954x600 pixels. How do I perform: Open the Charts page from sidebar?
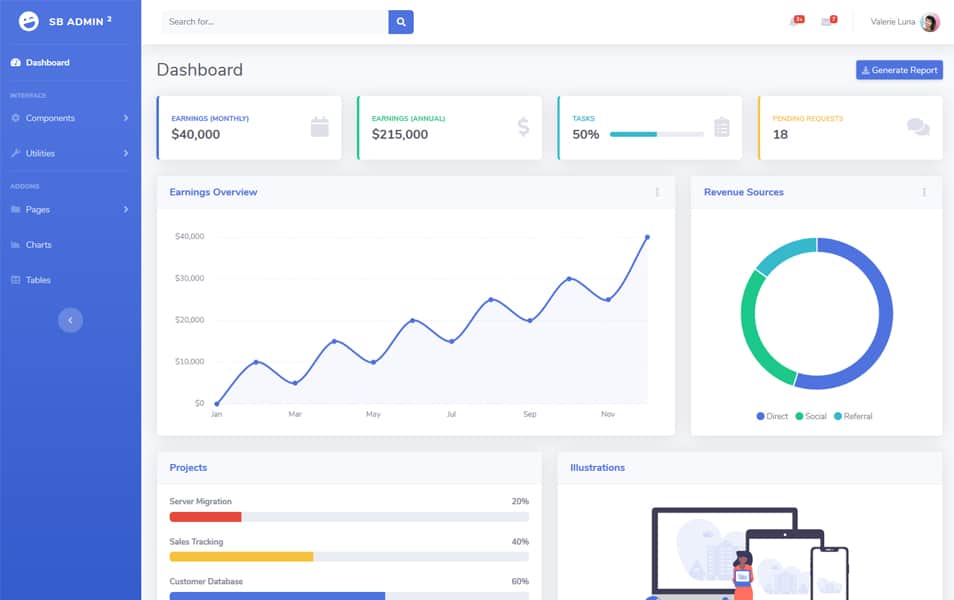click(x=38, y=245)
